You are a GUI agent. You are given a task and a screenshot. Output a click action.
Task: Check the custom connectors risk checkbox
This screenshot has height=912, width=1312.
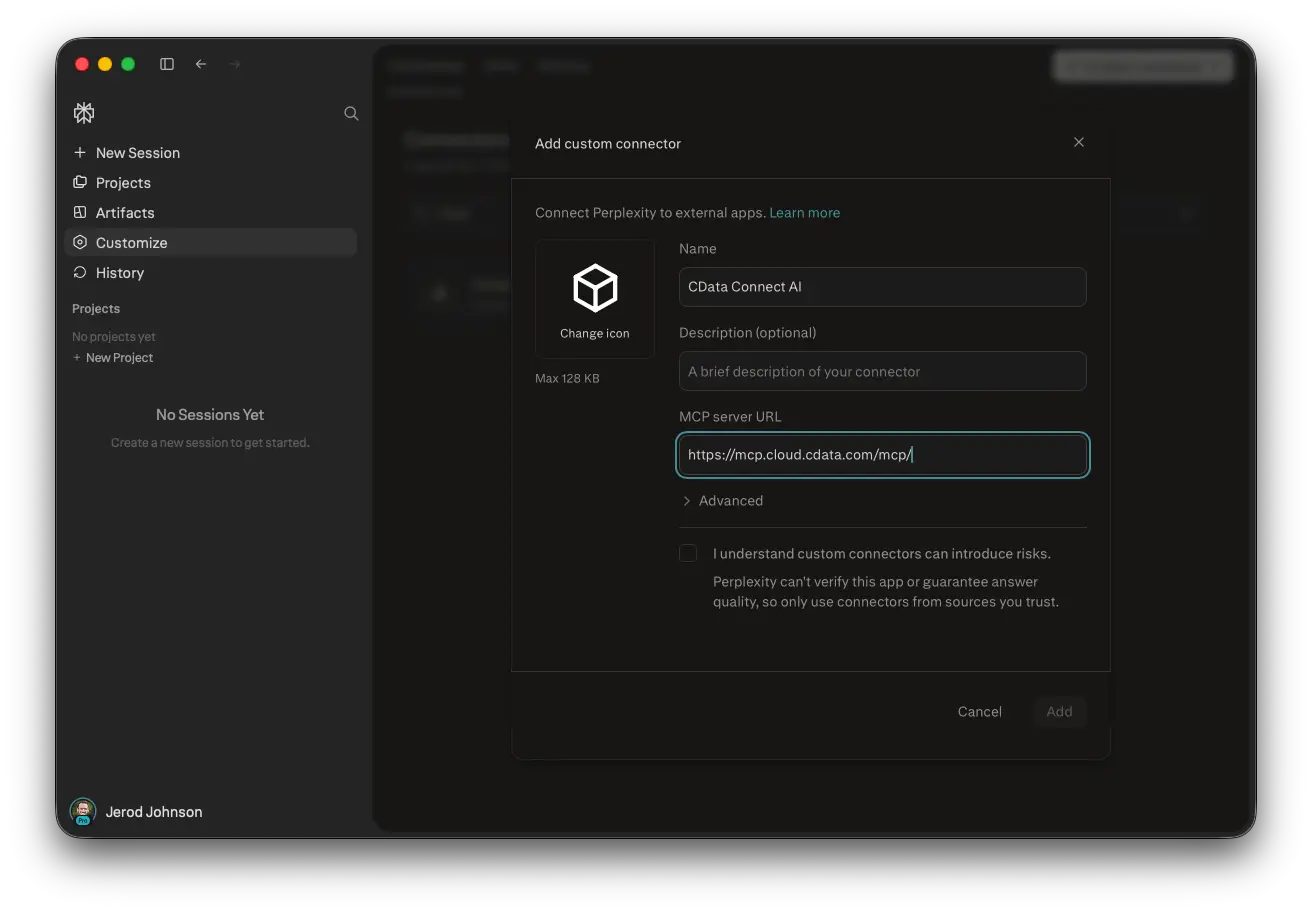(688, 553)
